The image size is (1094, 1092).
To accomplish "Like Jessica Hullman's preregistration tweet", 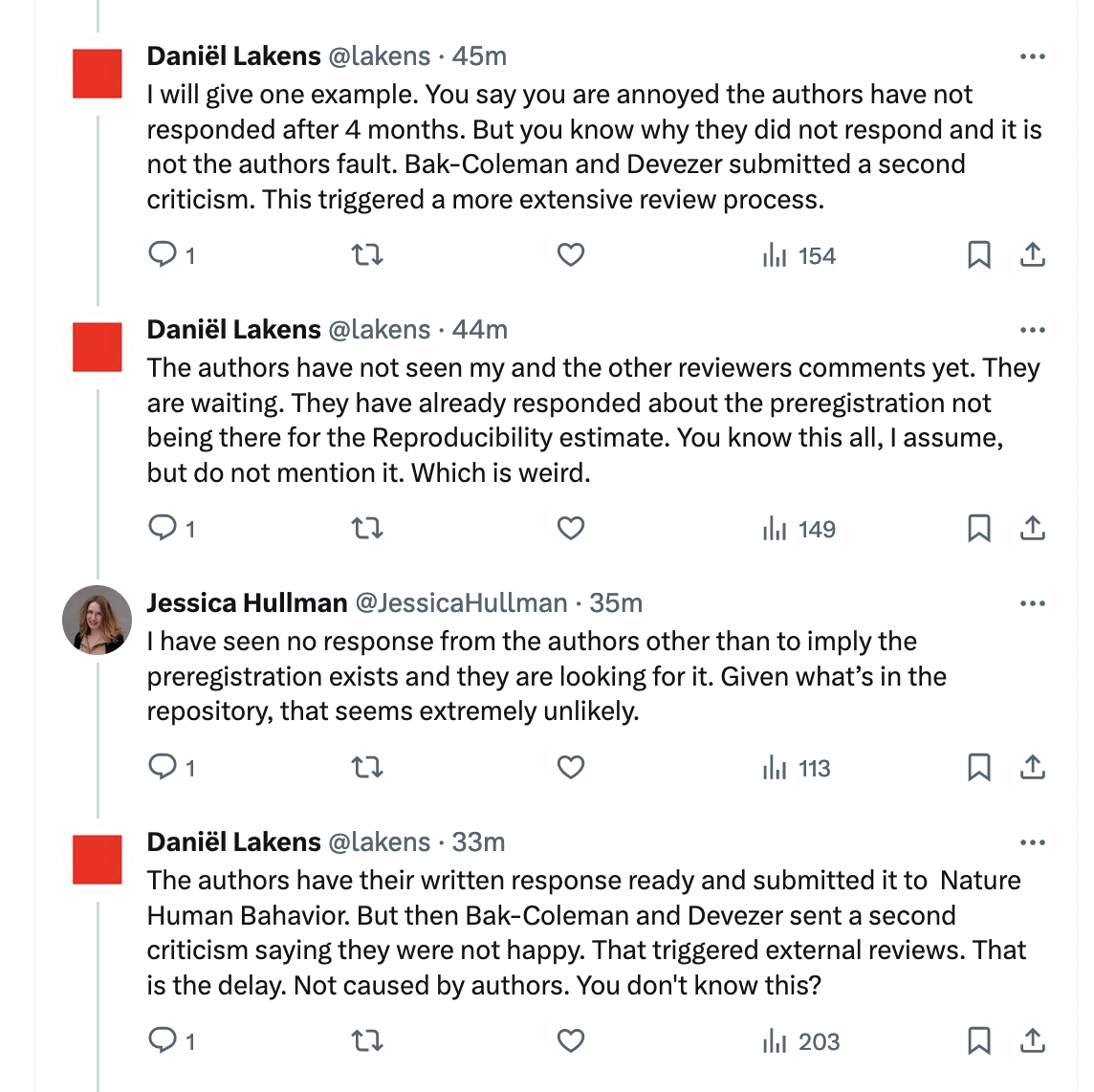I will tap(570, 767).
